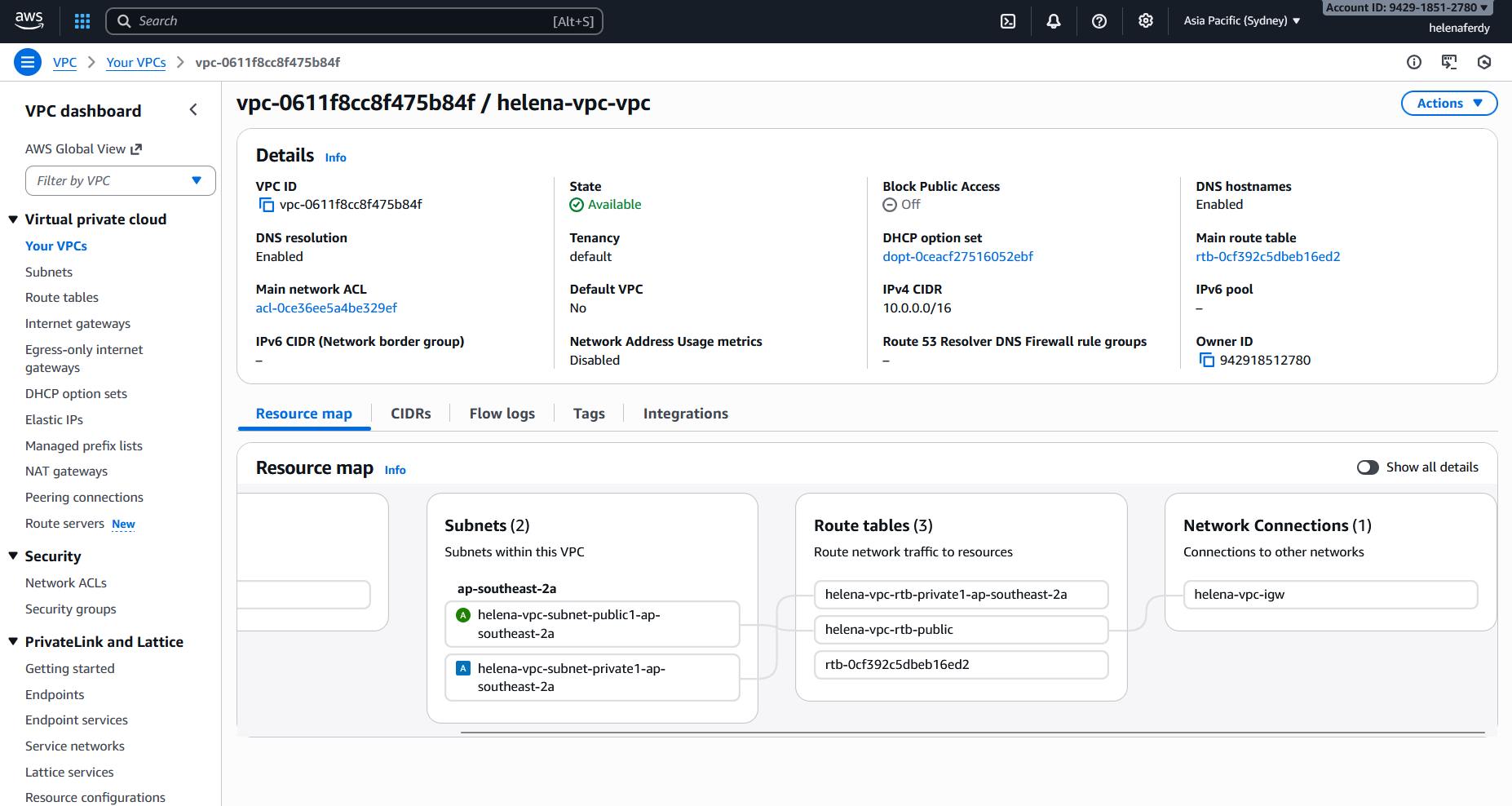Open the AWS CloudShell terminal icon
The height and width of the screenshot is (806, 1512).
click(1008, 21)
